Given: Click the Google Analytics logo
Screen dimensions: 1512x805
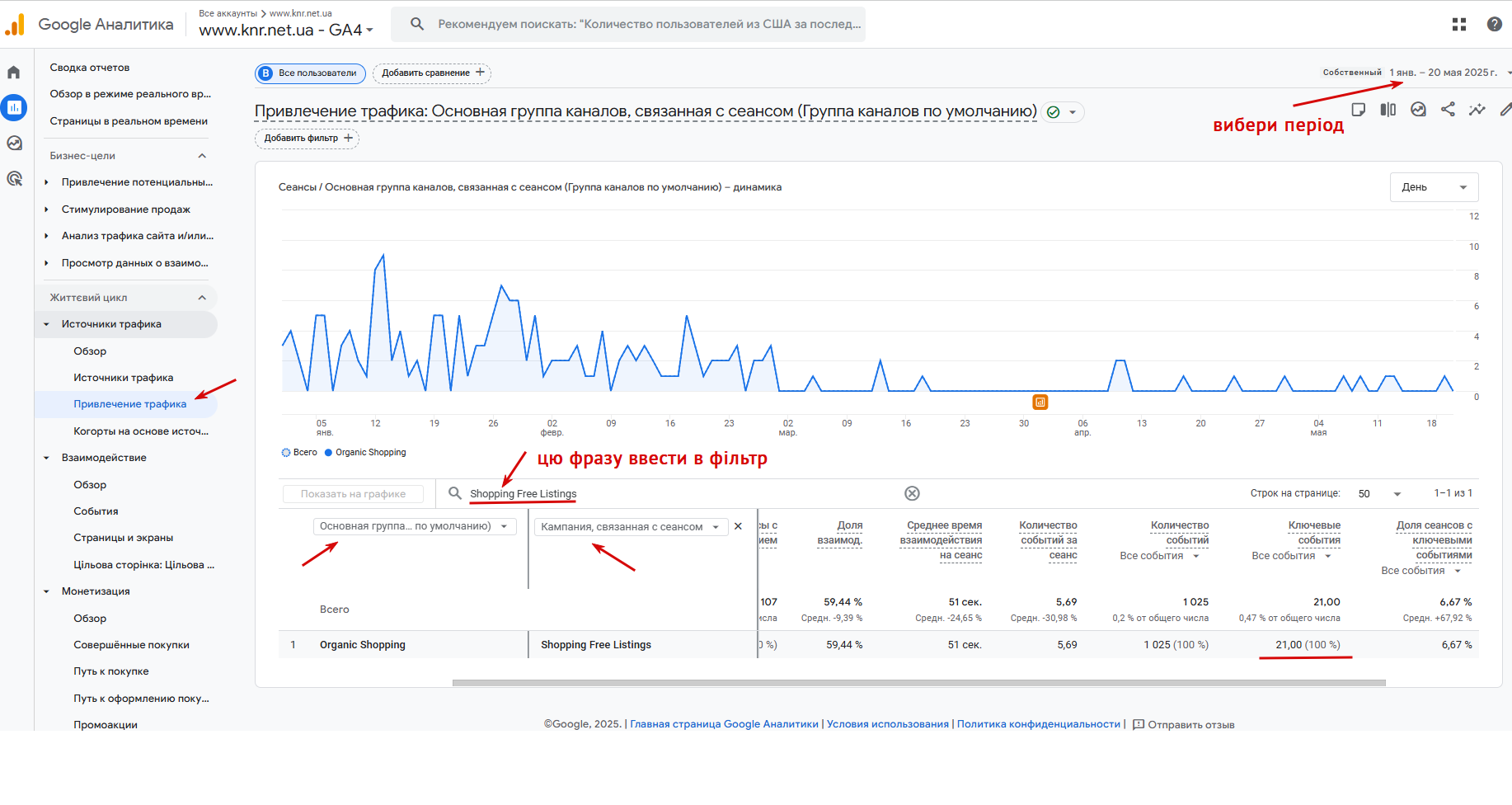Looking at the screenshot, I should pyautogui.click(x=15, y=25).
